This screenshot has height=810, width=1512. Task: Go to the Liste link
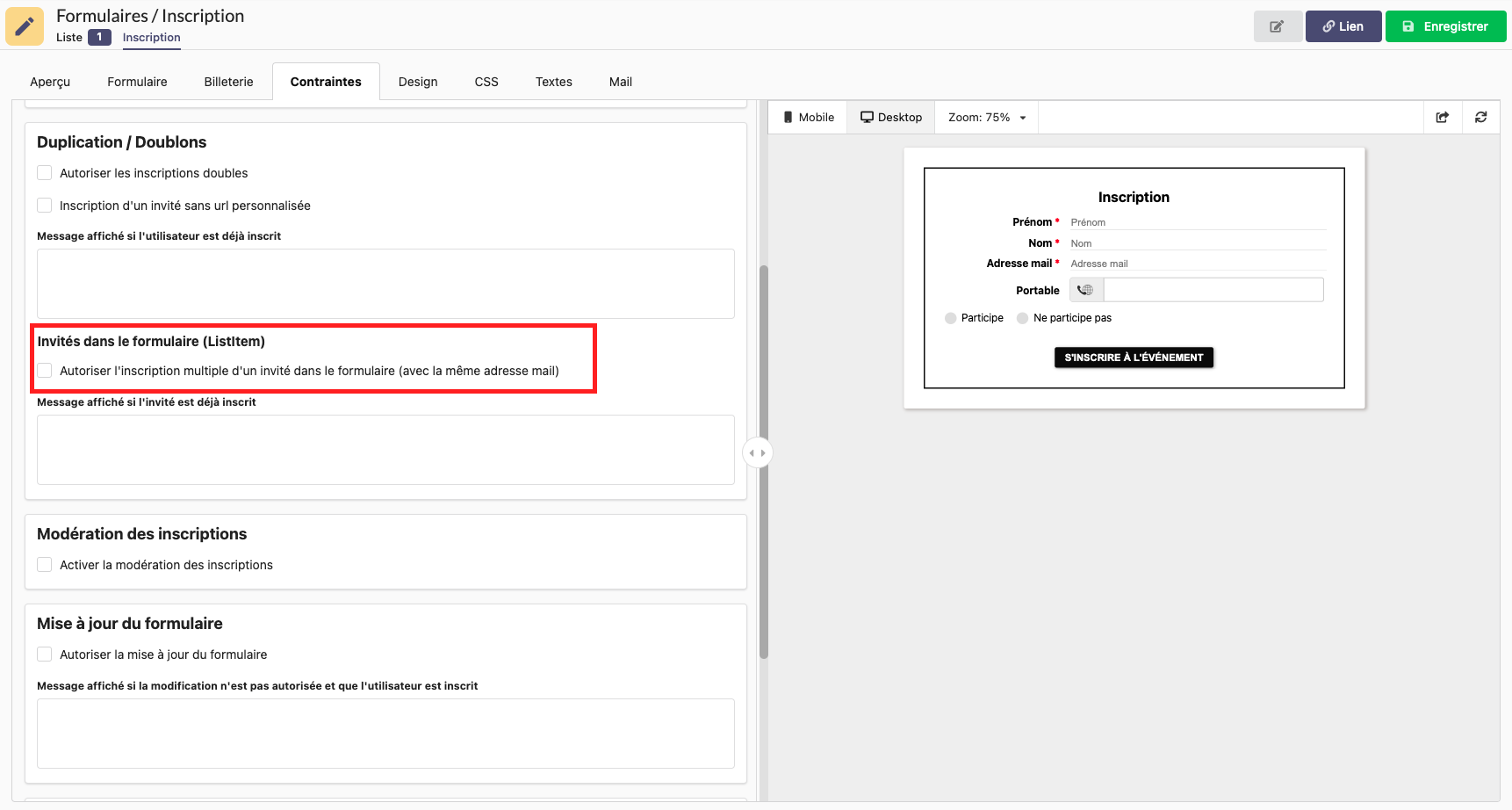click(69, 37)
